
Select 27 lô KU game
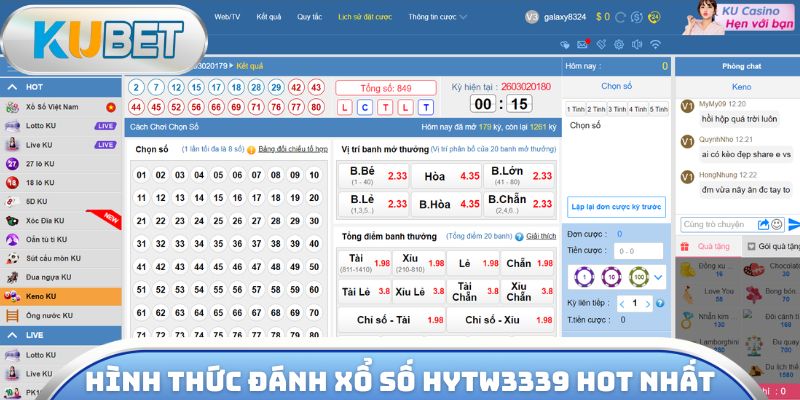coord(61,164)
